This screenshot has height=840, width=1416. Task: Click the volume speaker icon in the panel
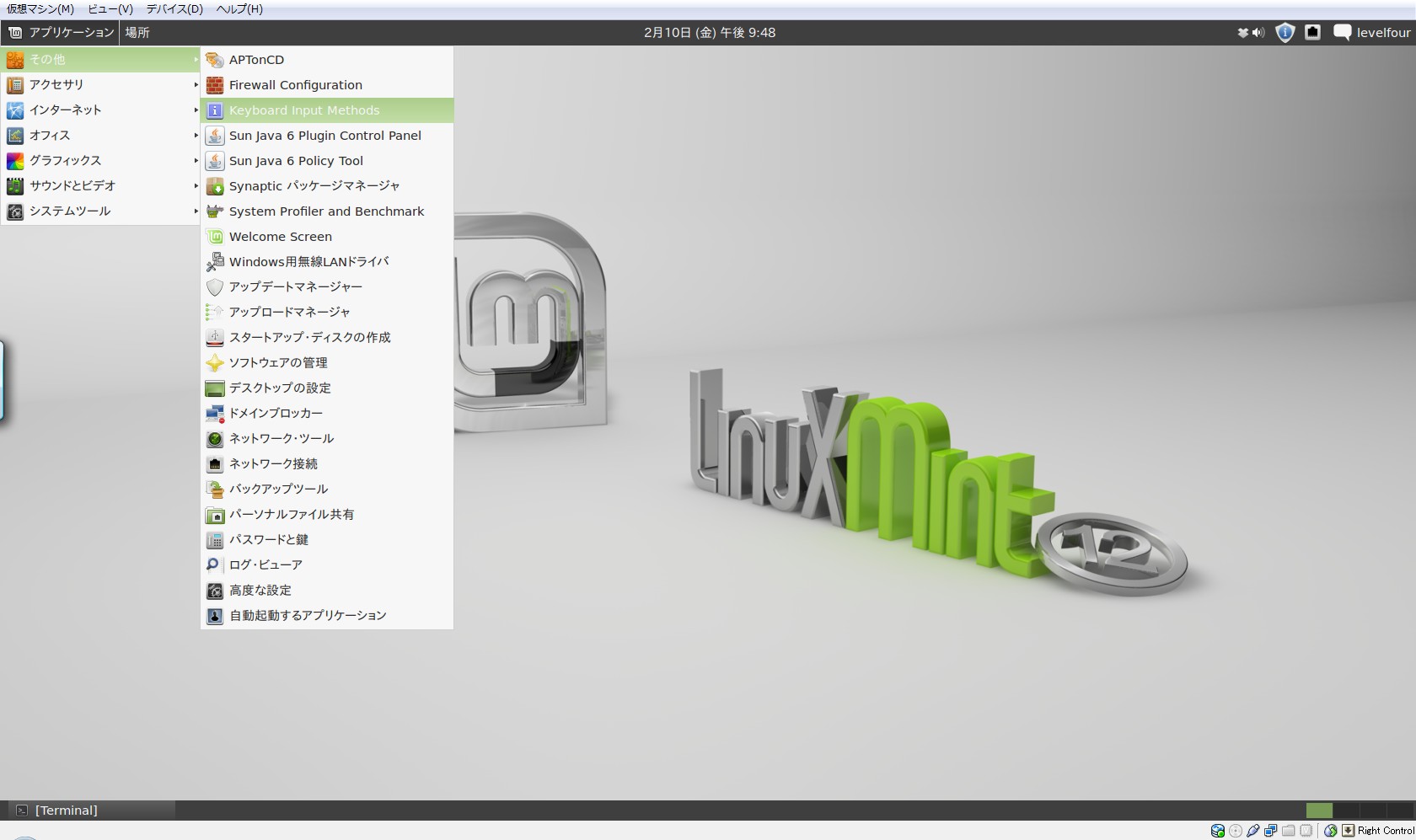(x=1258, y=33)
